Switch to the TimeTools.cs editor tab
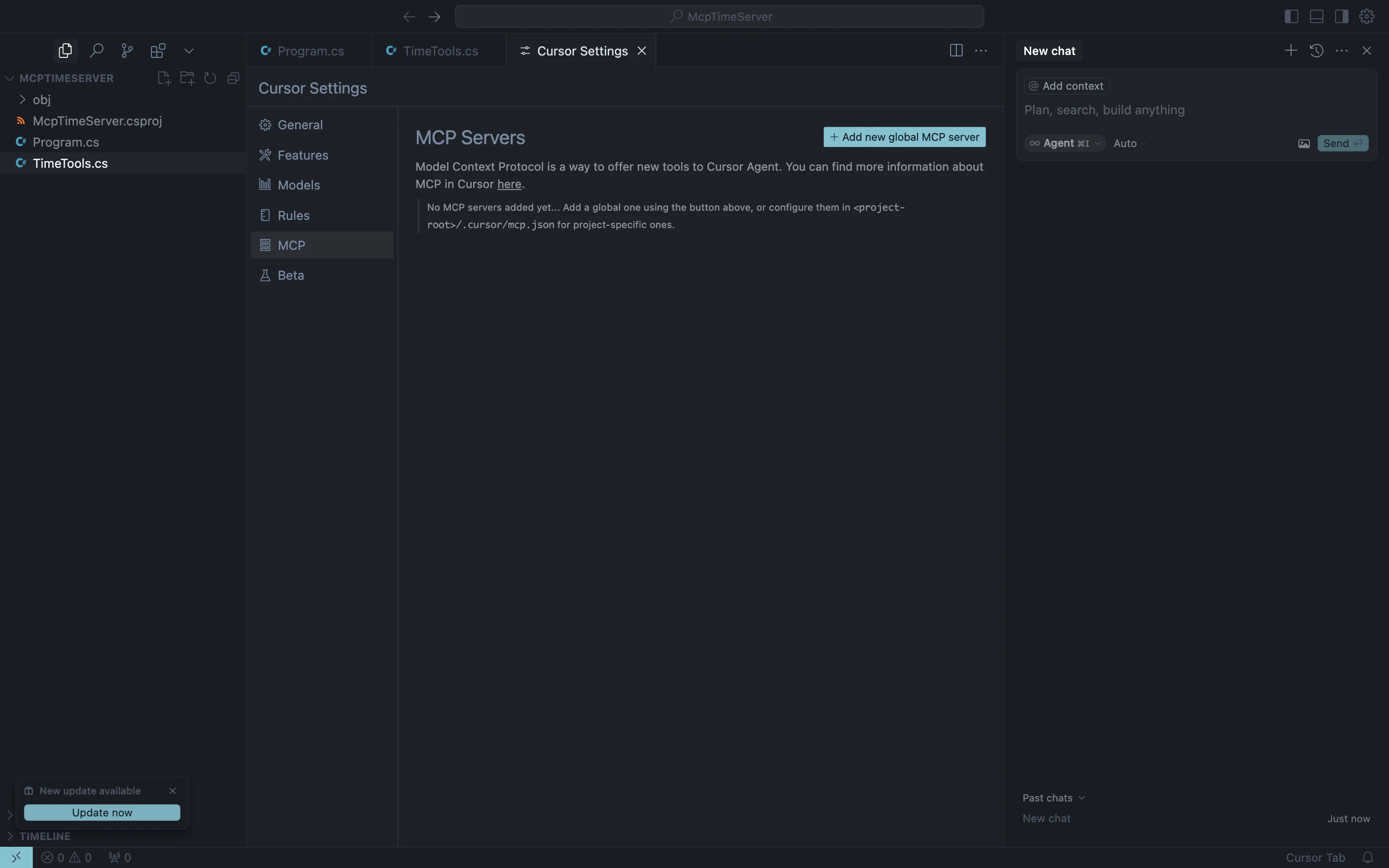 438,51
